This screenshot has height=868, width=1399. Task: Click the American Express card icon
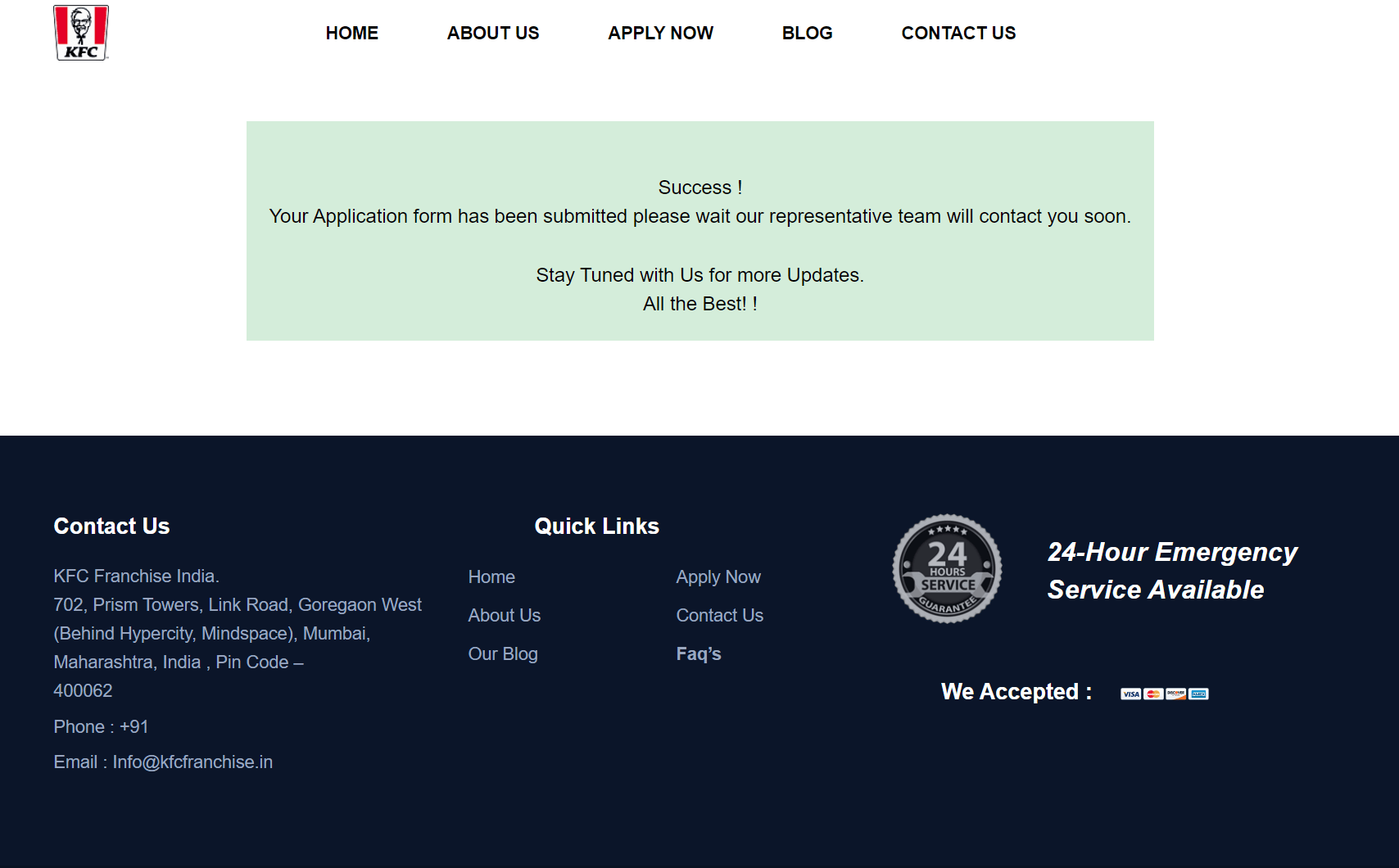[1198, 694]
